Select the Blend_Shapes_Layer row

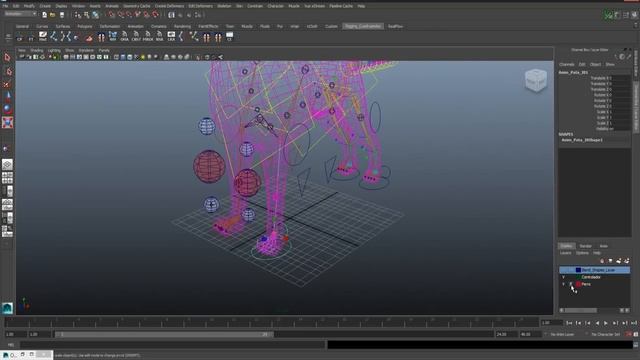pyautogui.click(x=594, y=270)
